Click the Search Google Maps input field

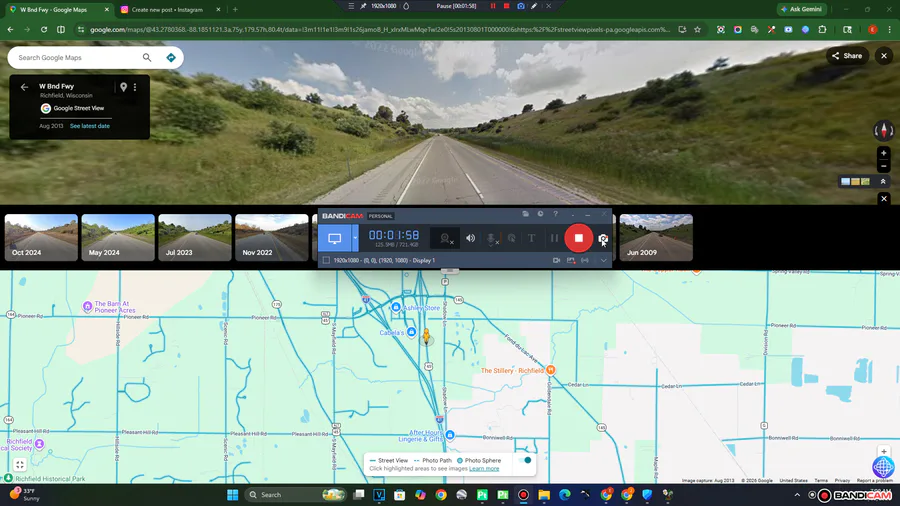(77, 57)
